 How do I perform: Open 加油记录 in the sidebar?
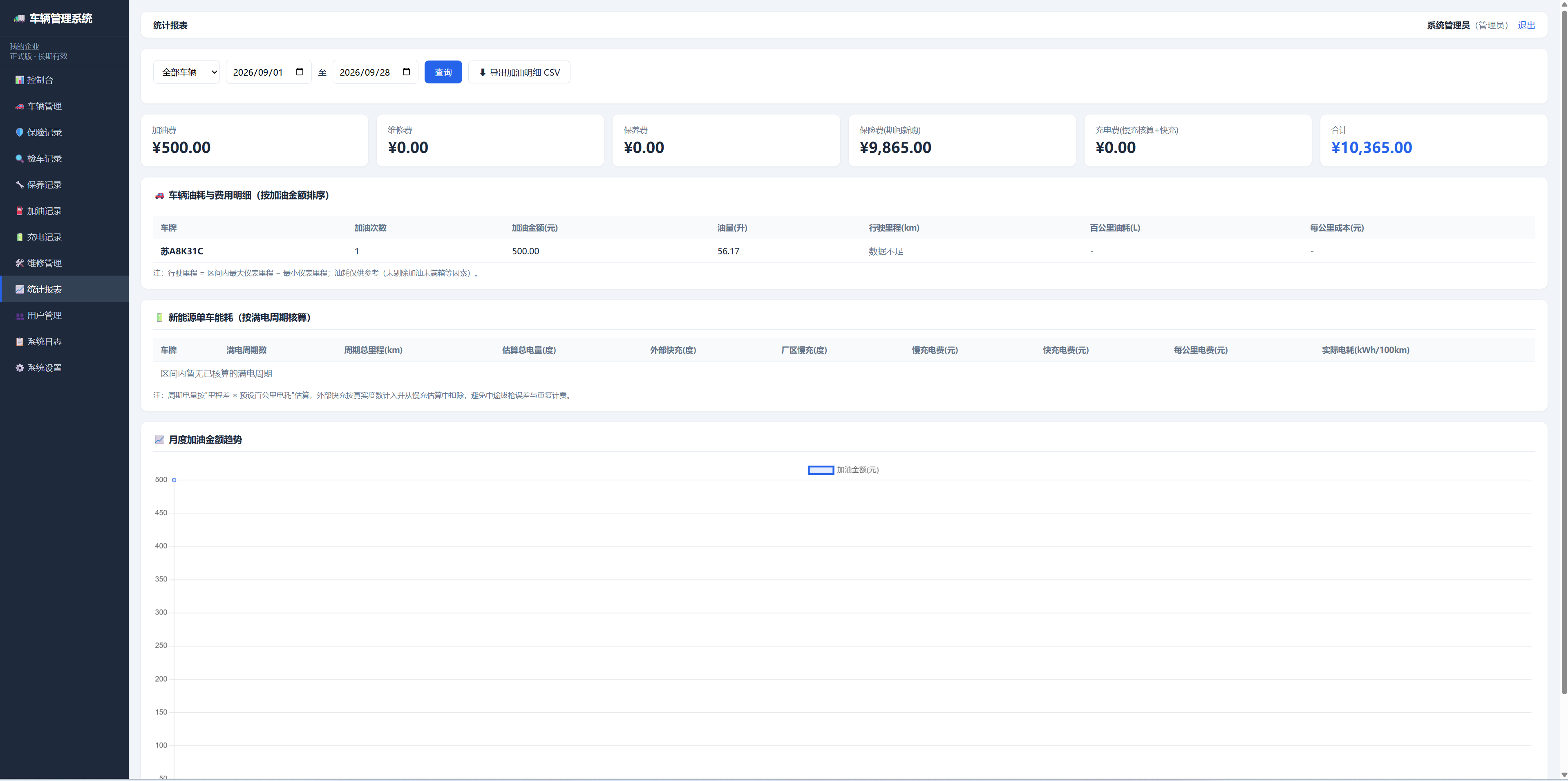65,211
